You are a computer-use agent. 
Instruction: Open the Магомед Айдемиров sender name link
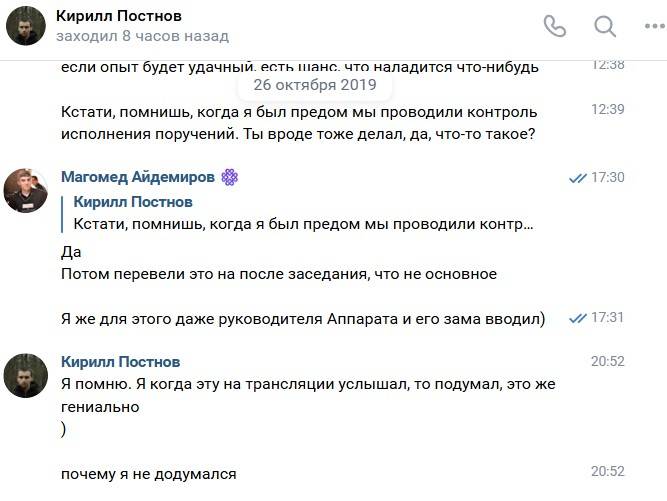(138, 176)
